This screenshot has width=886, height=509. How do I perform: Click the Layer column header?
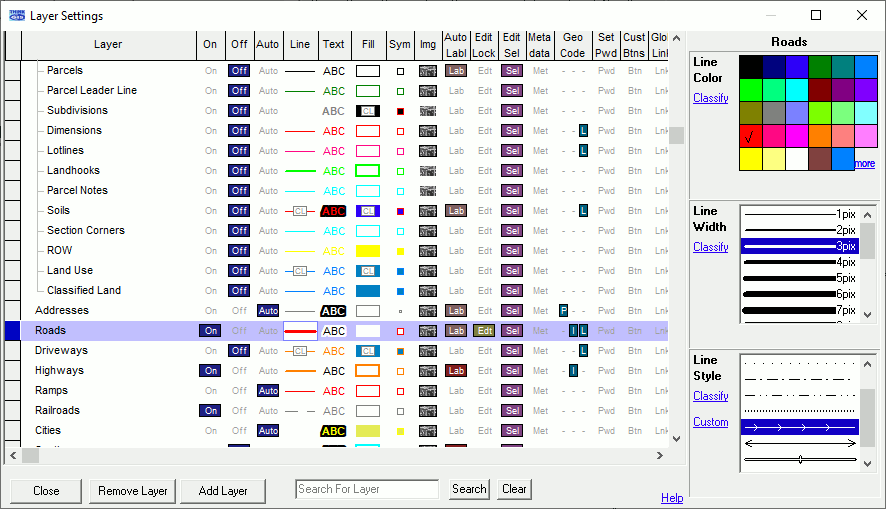pyautogui.click(x=108, y=44)
